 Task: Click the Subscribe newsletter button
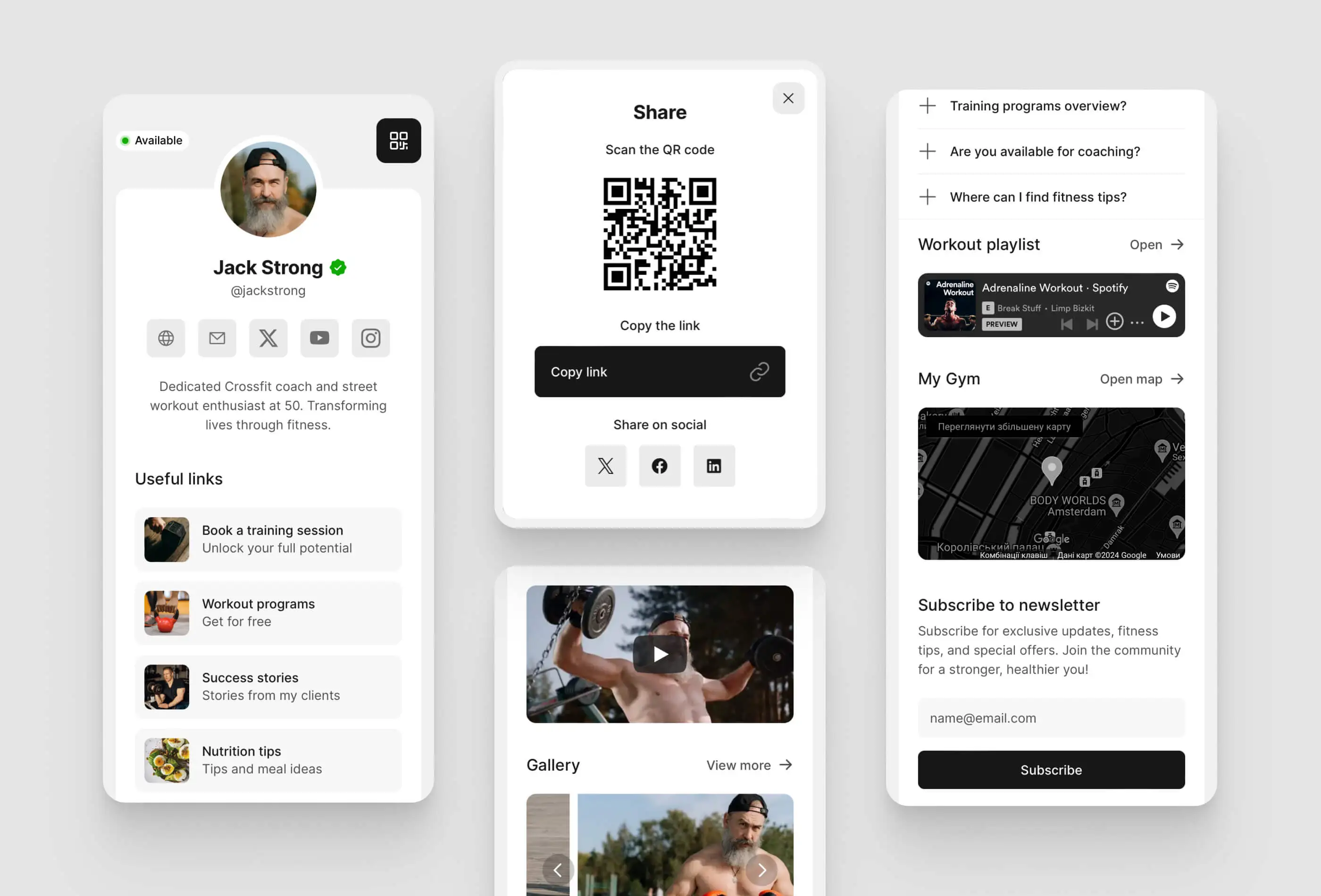coord(1051,770)
